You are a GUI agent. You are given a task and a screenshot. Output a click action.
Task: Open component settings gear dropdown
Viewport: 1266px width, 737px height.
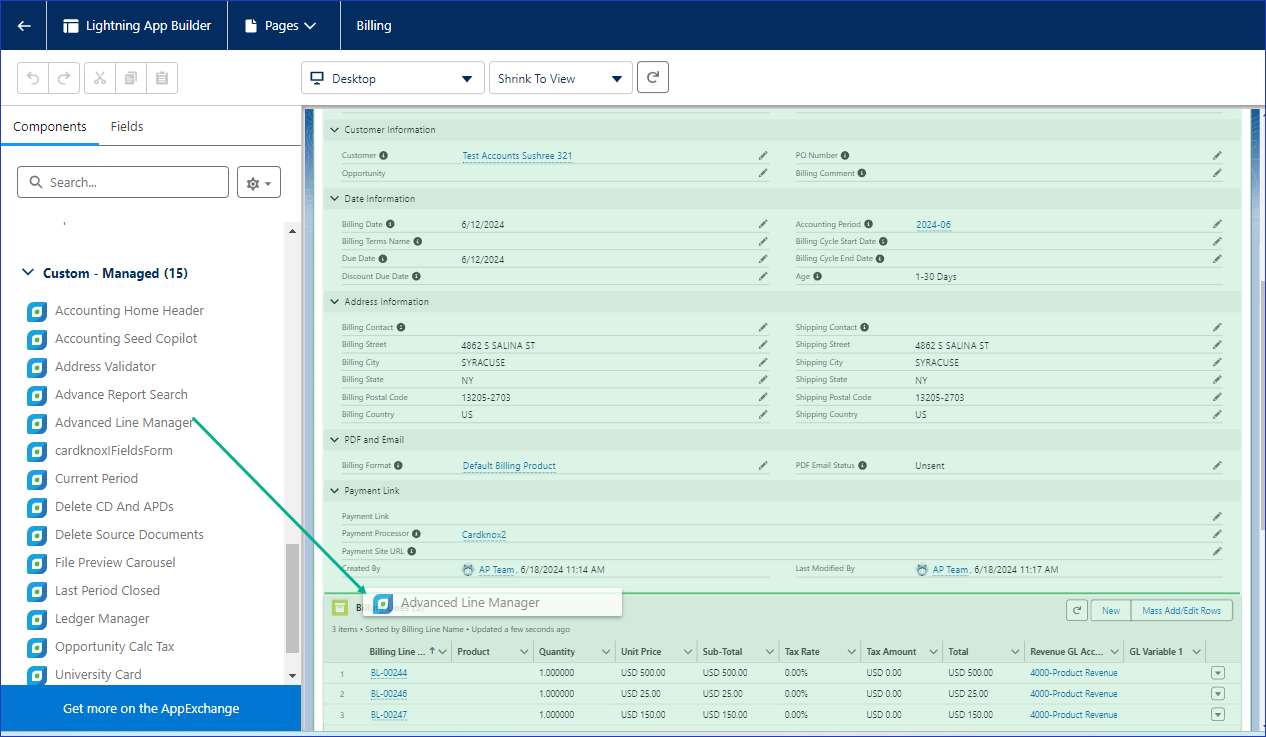pyautogui.click(x=259, y=183)
